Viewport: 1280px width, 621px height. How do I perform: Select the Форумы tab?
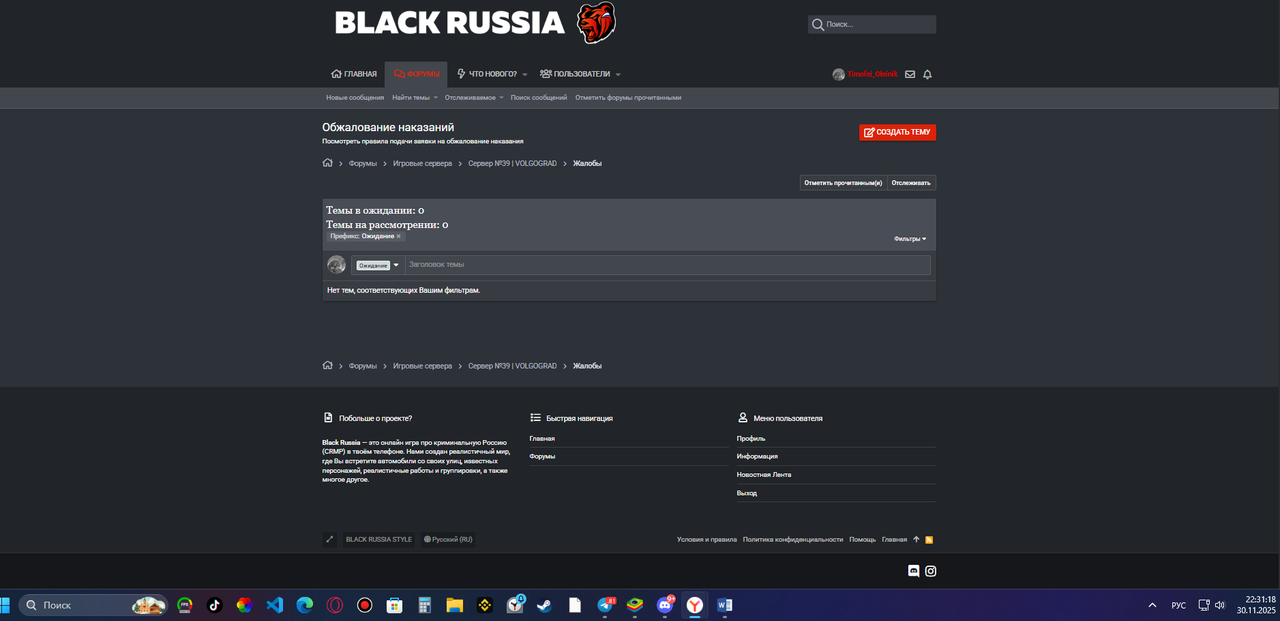click(x=416, y=74)
